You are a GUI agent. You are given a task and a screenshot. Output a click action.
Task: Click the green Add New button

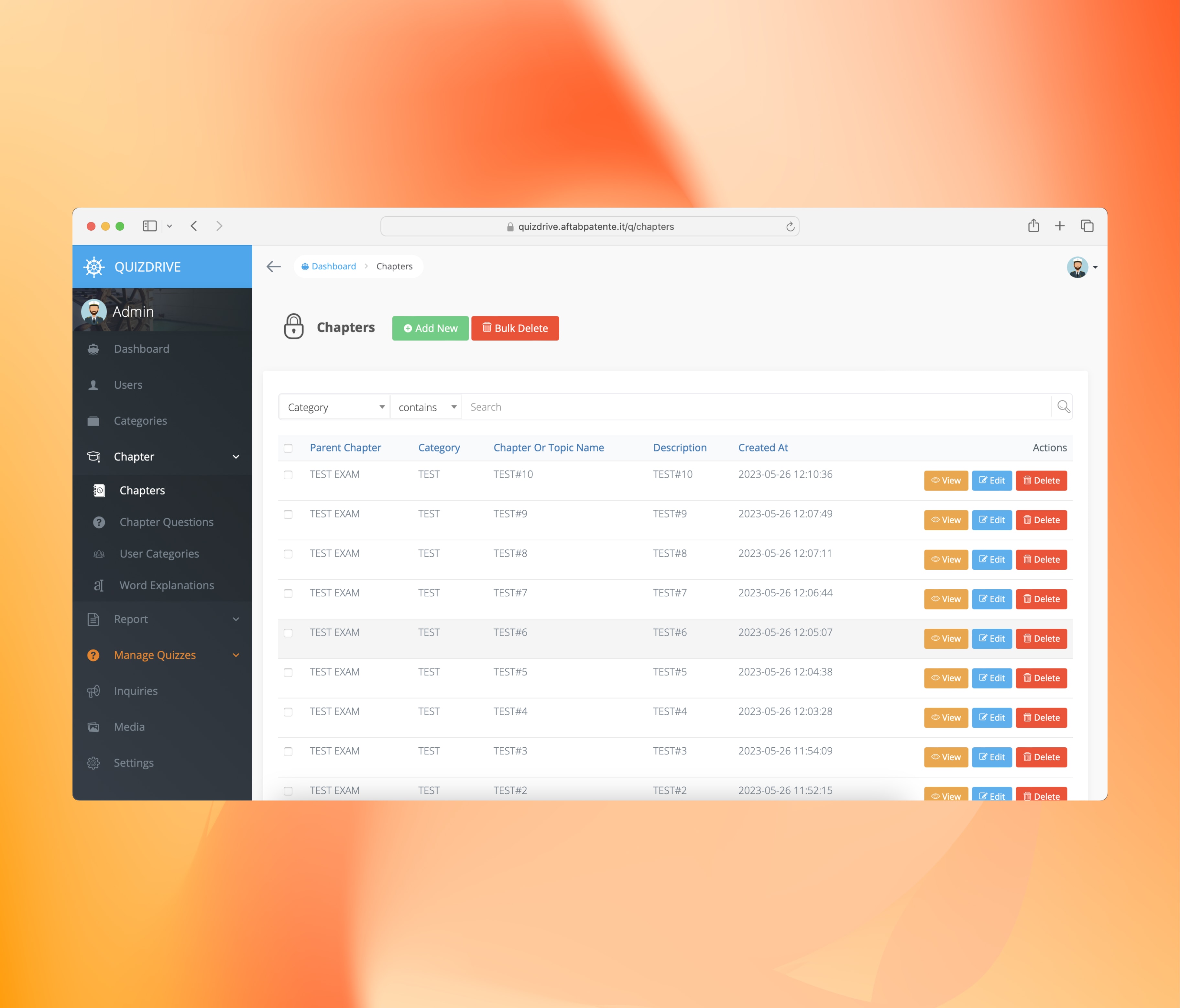(x=430, y=329)
